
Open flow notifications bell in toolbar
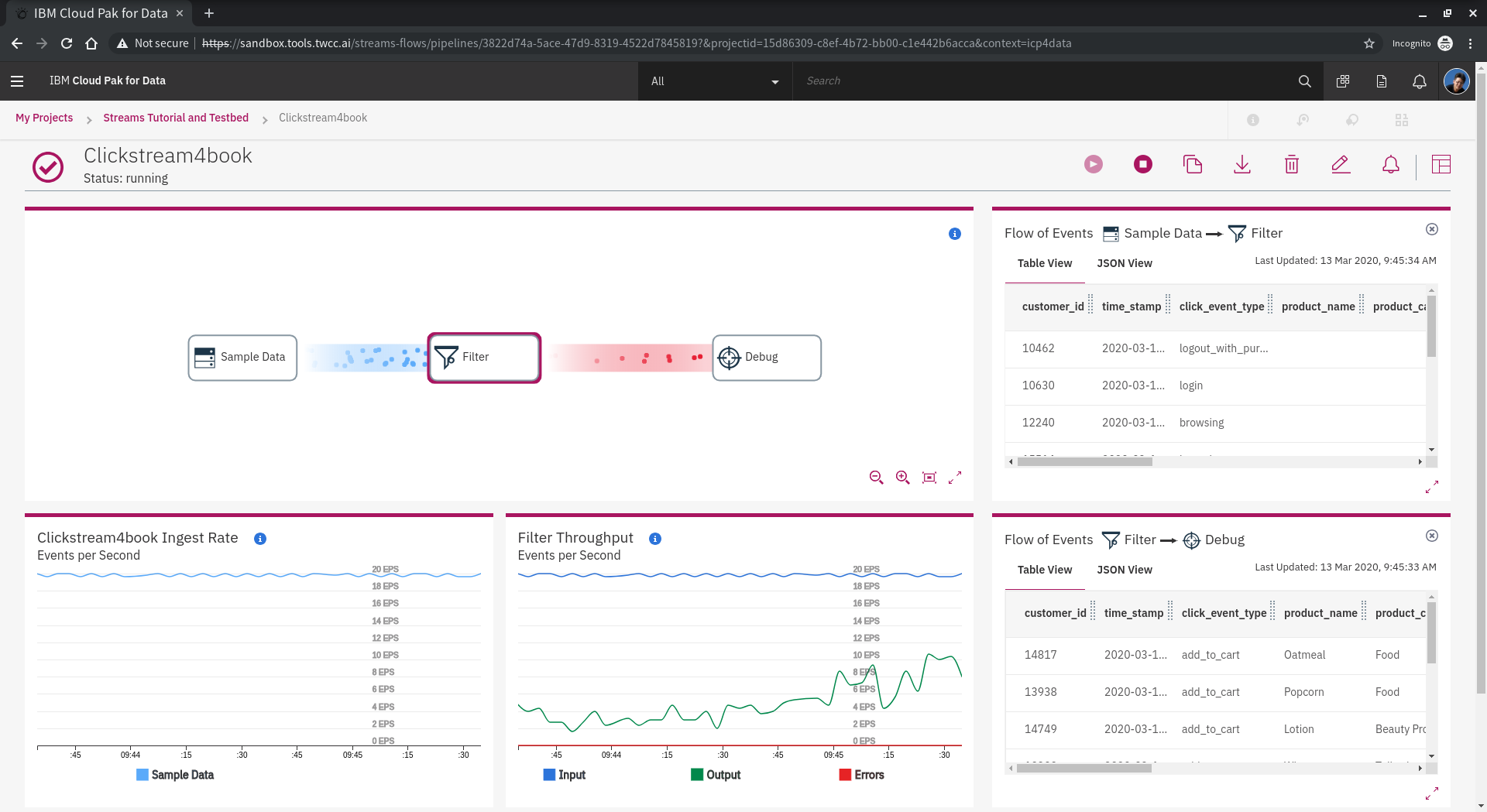[1391, 164]
